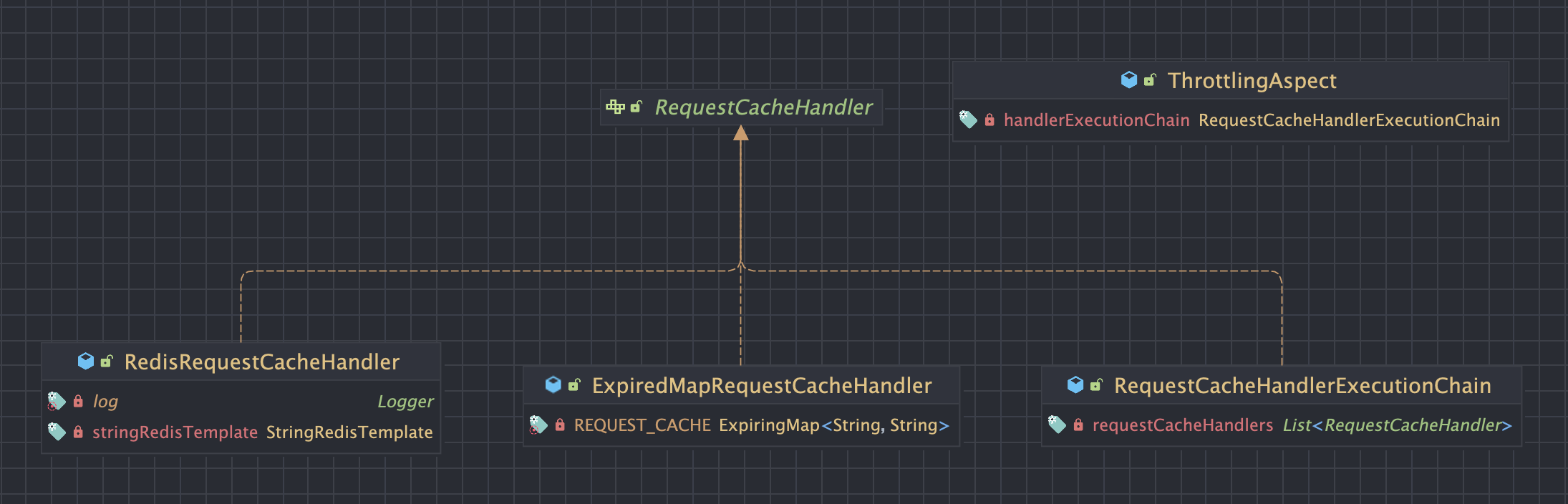
Task: Click the RedisRequestCacheHandler class icon
Action: pos(86,361)
